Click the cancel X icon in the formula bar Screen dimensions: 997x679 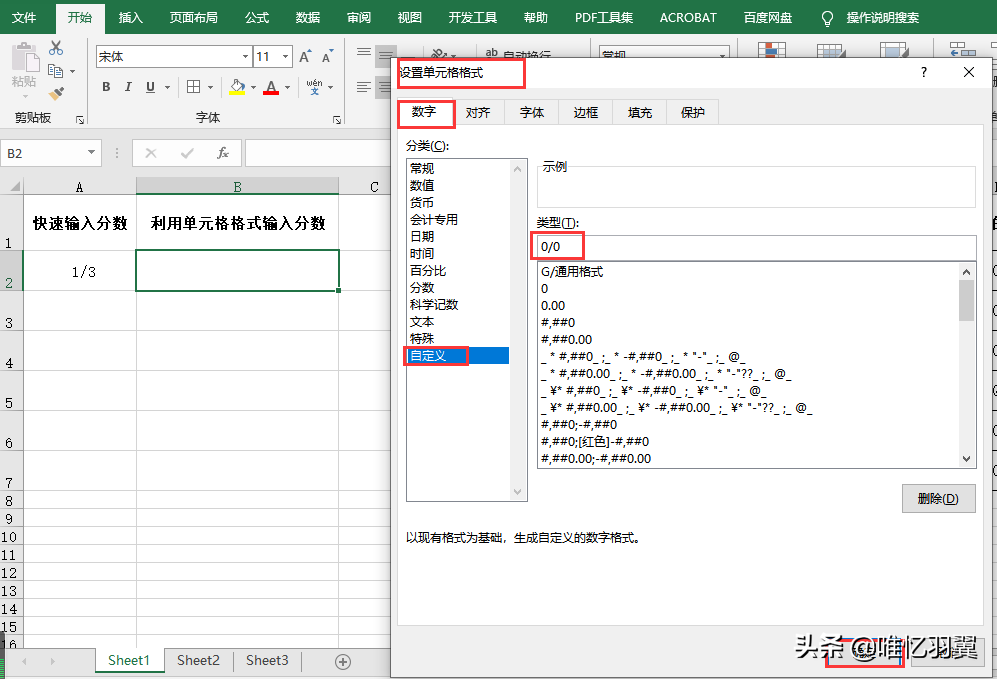click(151, 153)
